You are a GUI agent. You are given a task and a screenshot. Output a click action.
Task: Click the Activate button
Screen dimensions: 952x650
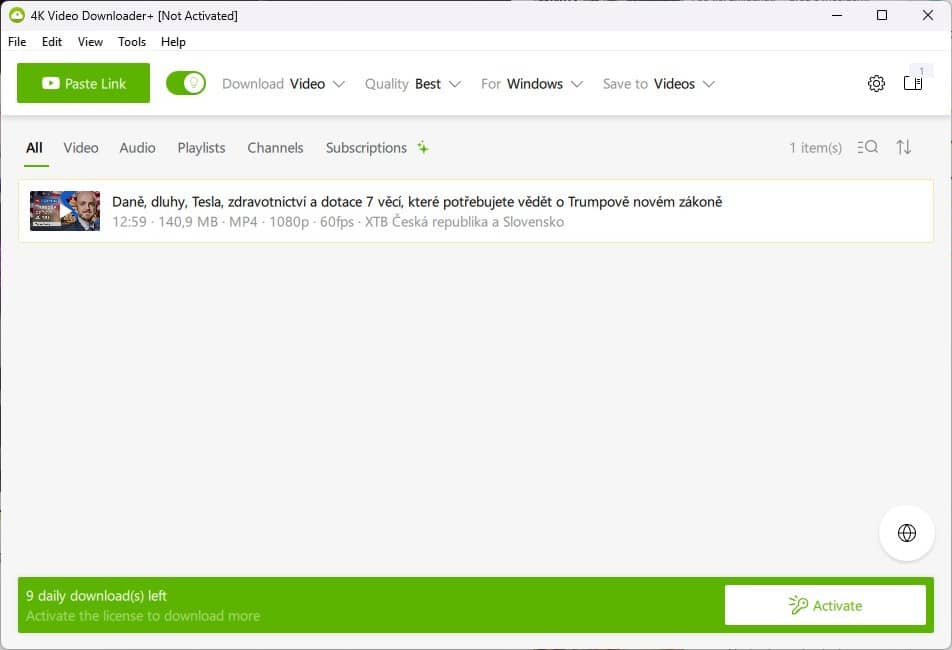tap(825, 605)
